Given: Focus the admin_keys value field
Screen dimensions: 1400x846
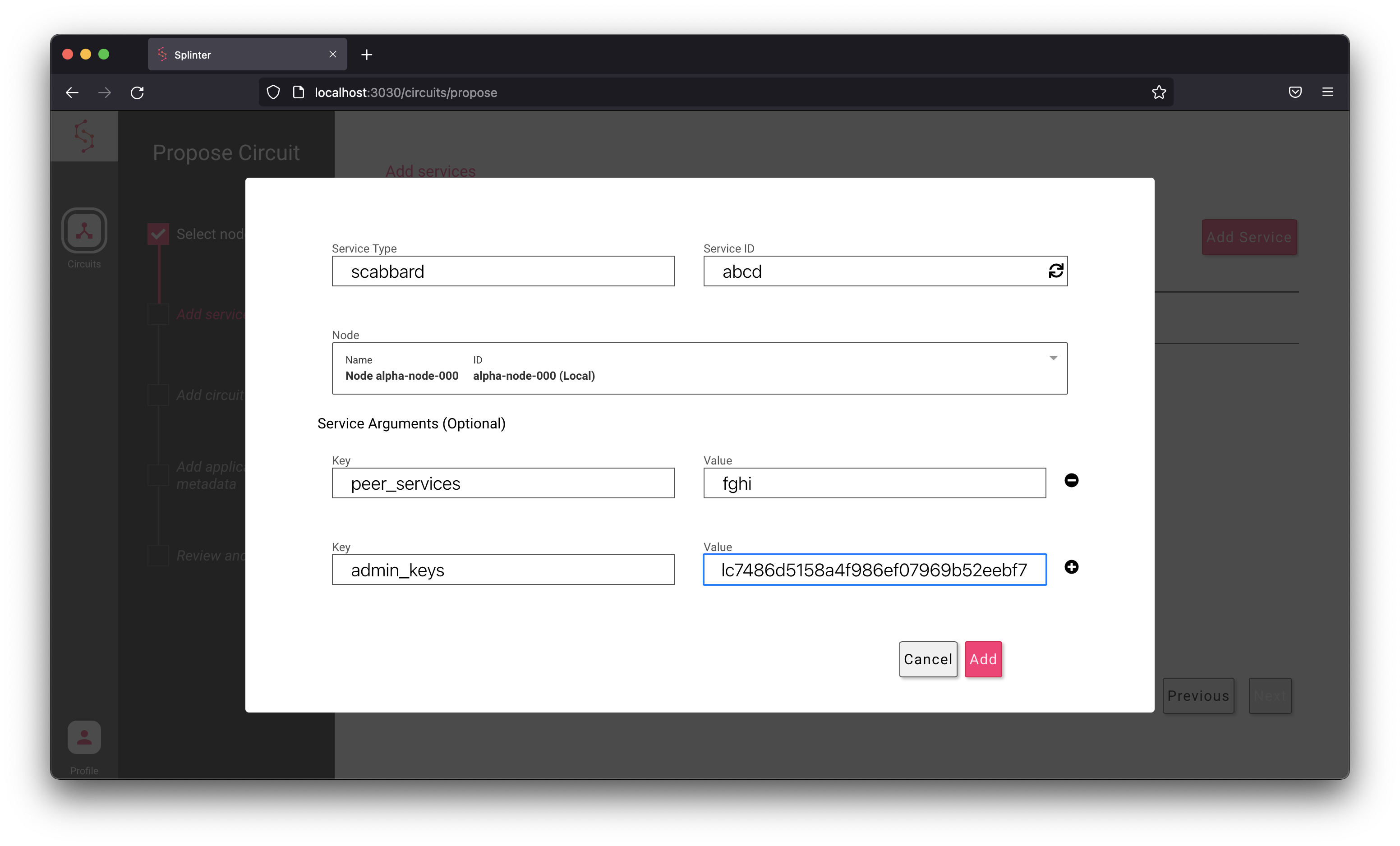Looking at the screenshot, I should [875, 569].
